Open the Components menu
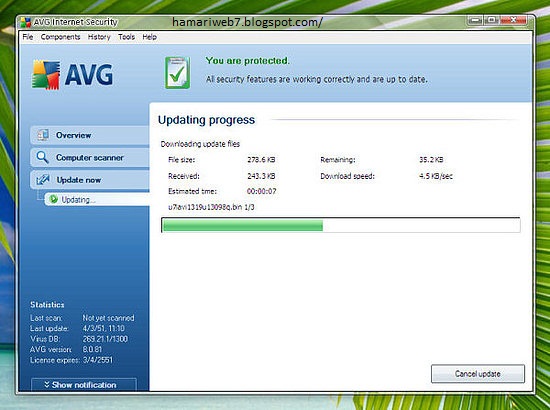 [x=60, y=37]
